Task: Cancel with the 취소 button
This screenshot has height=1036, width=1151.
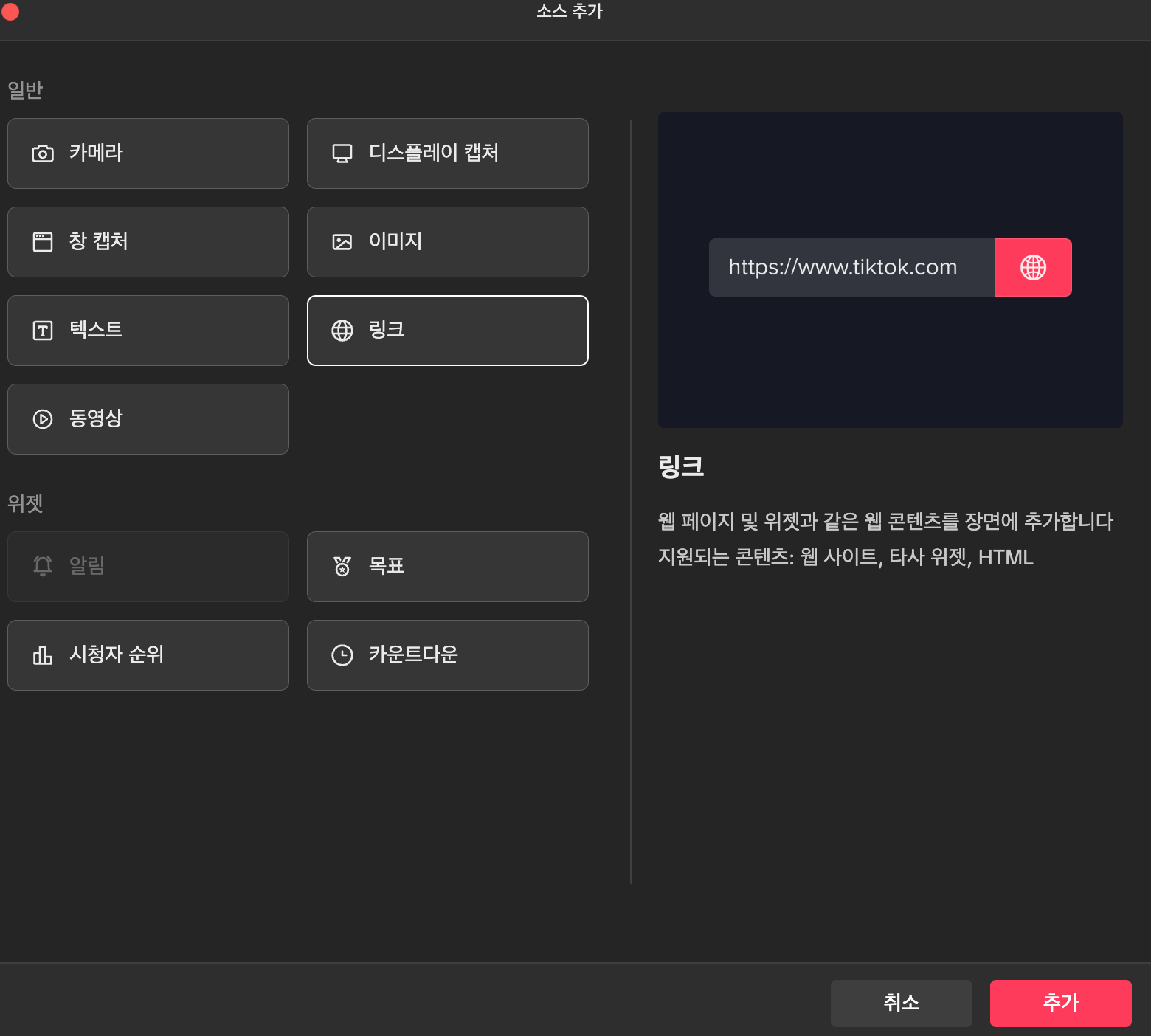Action: point(901,1003)
